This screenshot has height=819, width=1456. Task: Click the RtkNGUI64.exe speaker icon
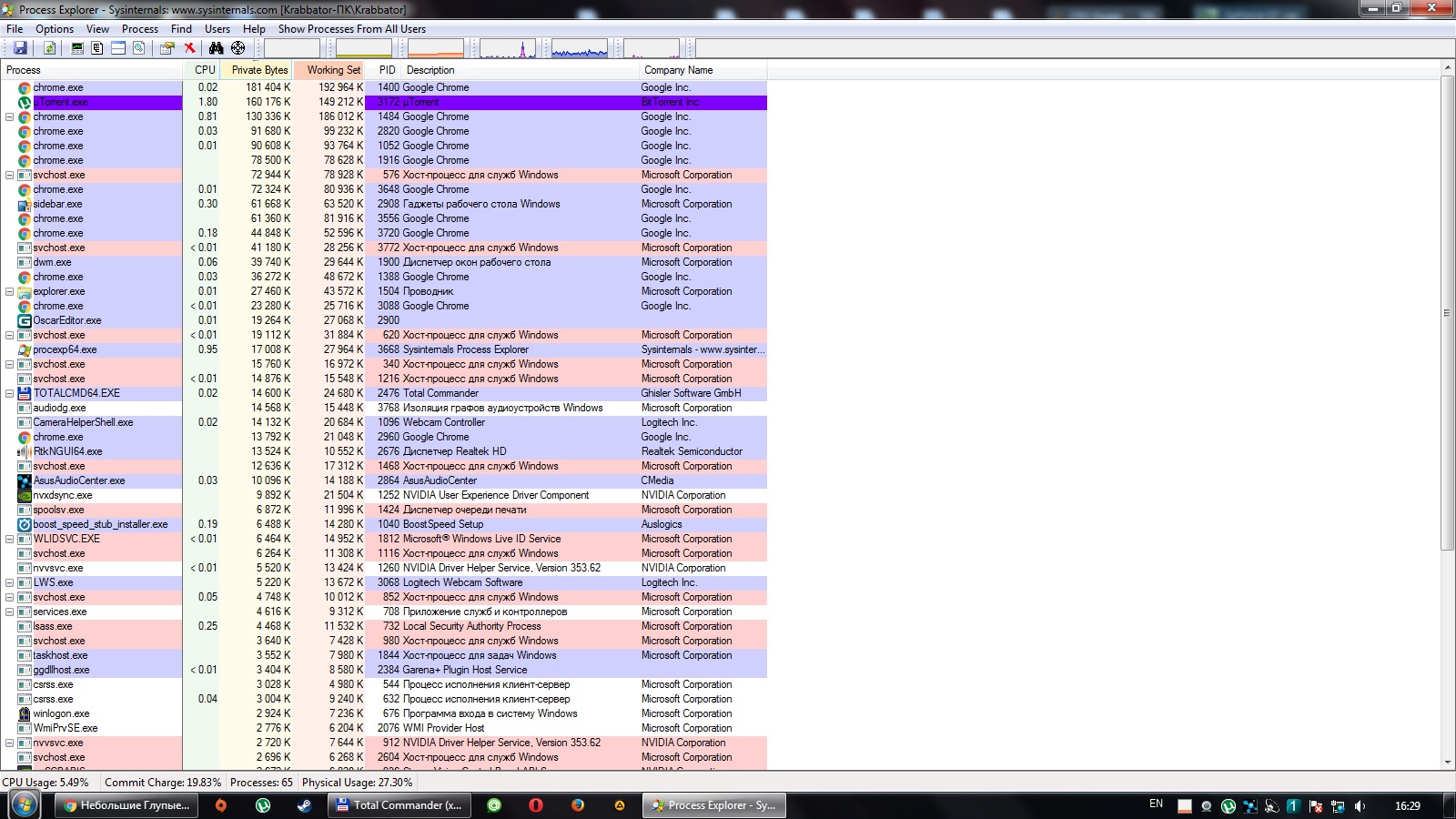coord(25,451)
